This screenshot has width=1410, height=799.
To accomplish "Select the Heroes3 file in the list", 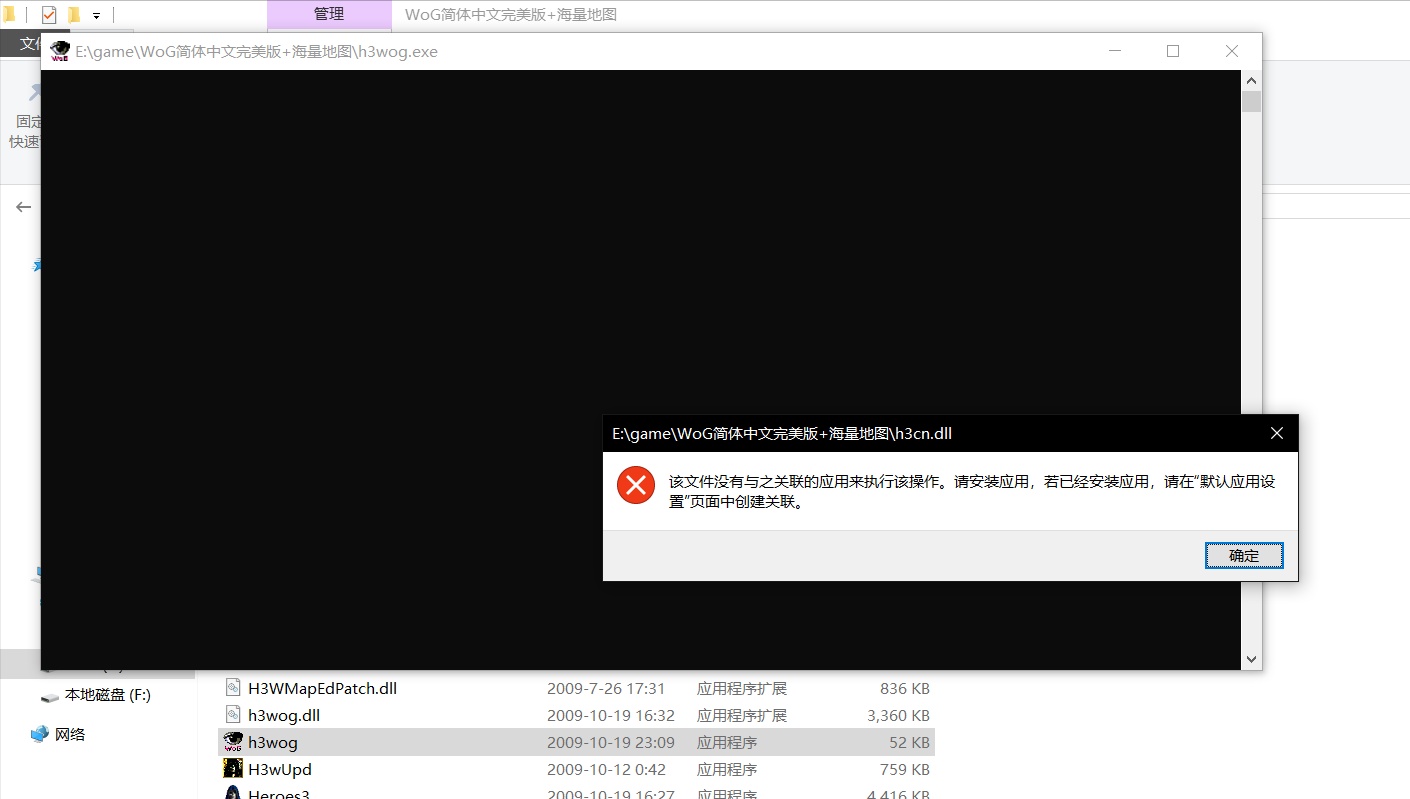I will 280,793.
